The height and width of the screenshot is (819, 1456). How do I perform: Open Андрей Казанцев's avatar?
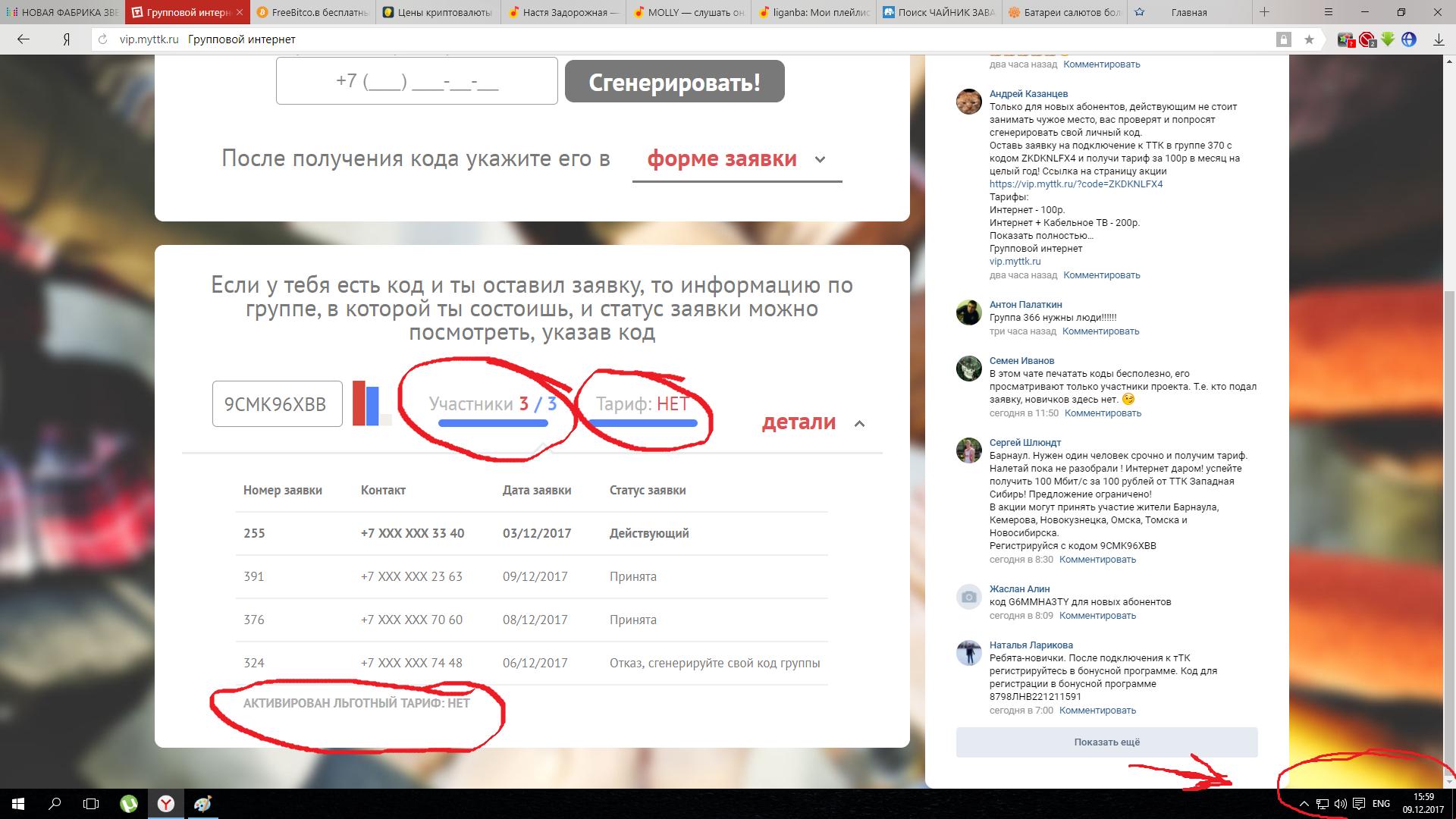[x=968, y=101]
